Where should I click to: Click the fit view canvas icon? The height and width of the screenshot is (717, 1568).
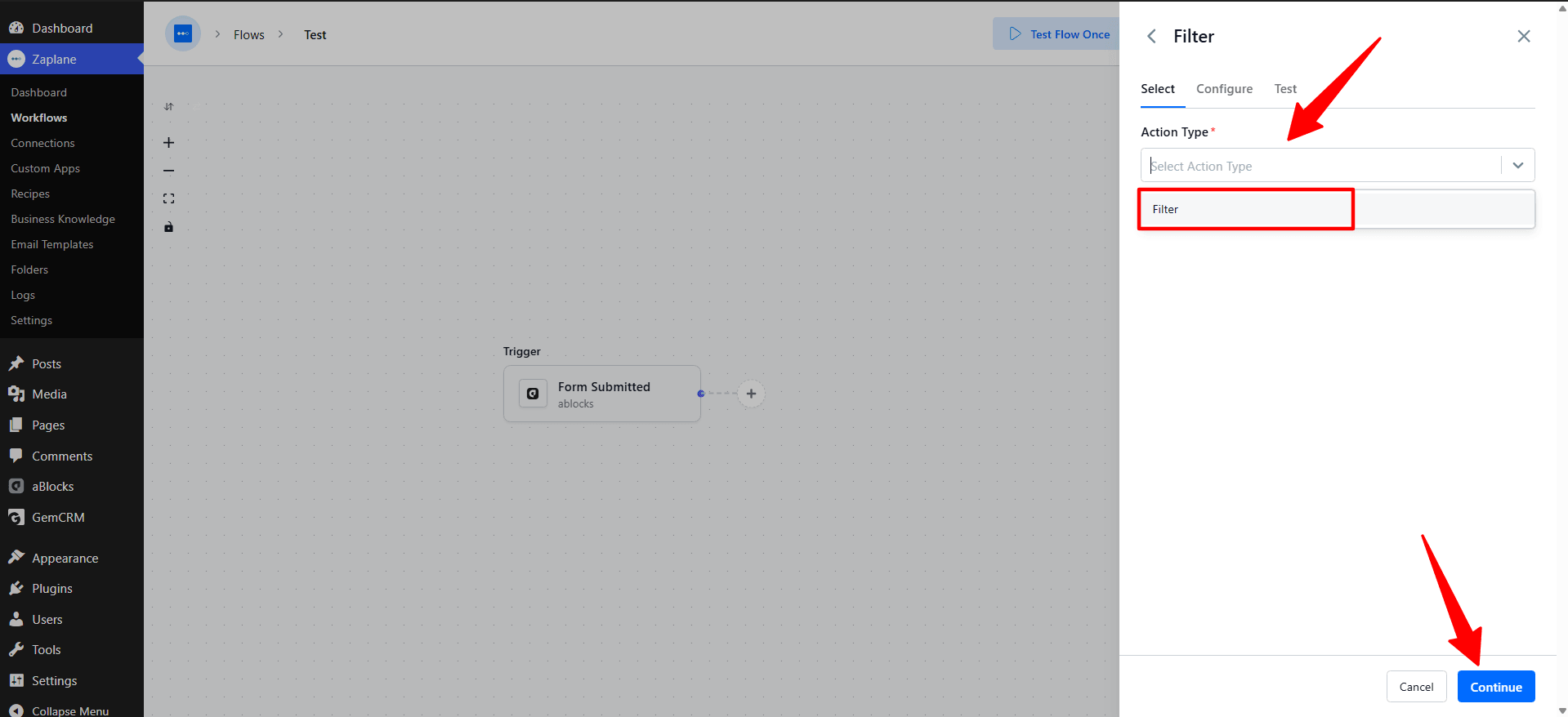coord(169,198)
